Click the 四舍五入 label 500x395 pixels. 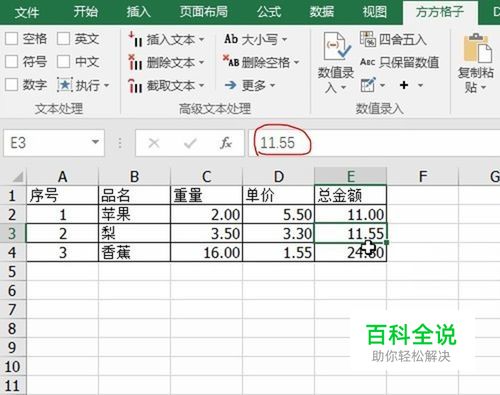point(403,40)
